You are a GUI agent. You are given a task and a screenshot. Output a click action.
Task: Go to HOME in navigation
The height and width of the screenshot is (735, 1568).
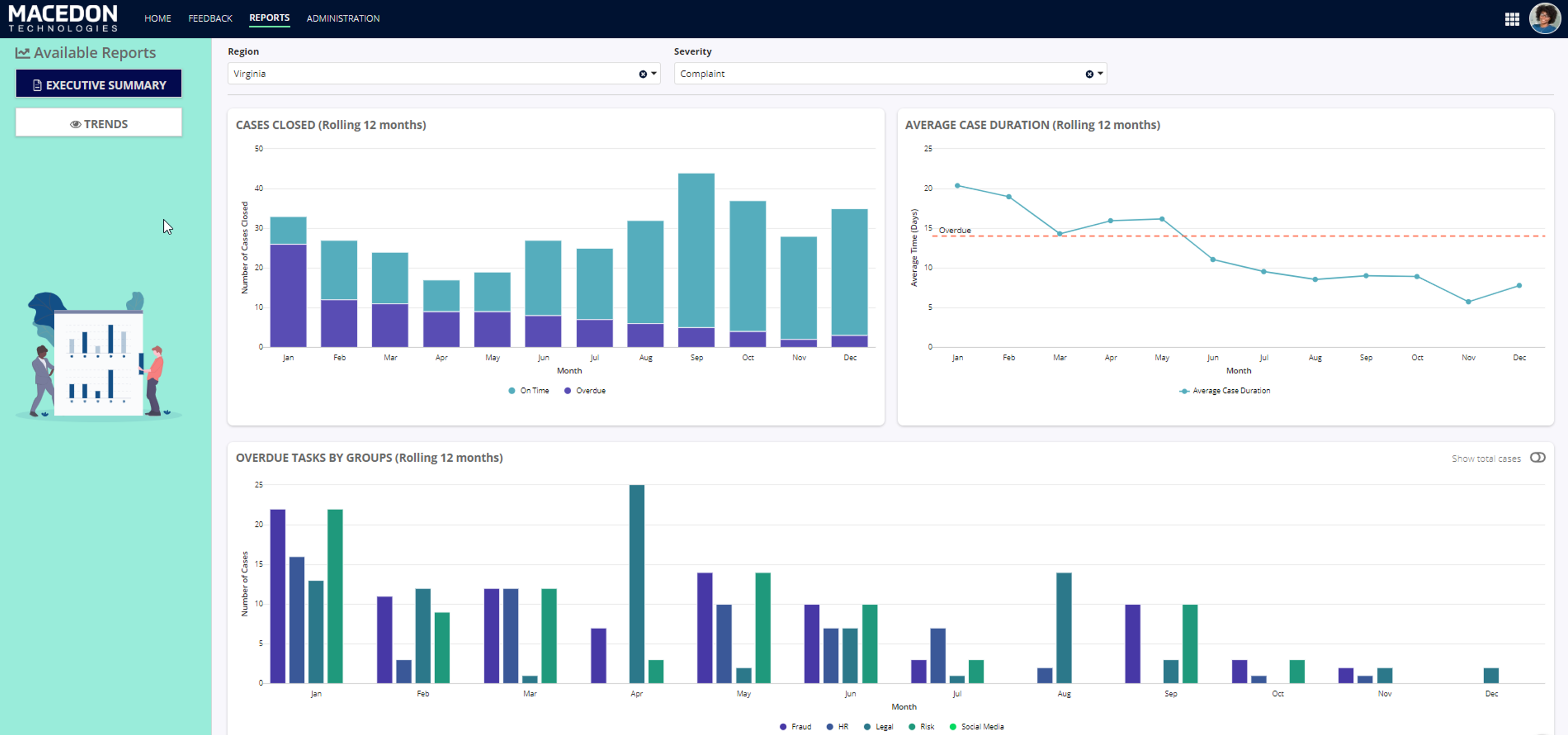[x=158, y=18]
